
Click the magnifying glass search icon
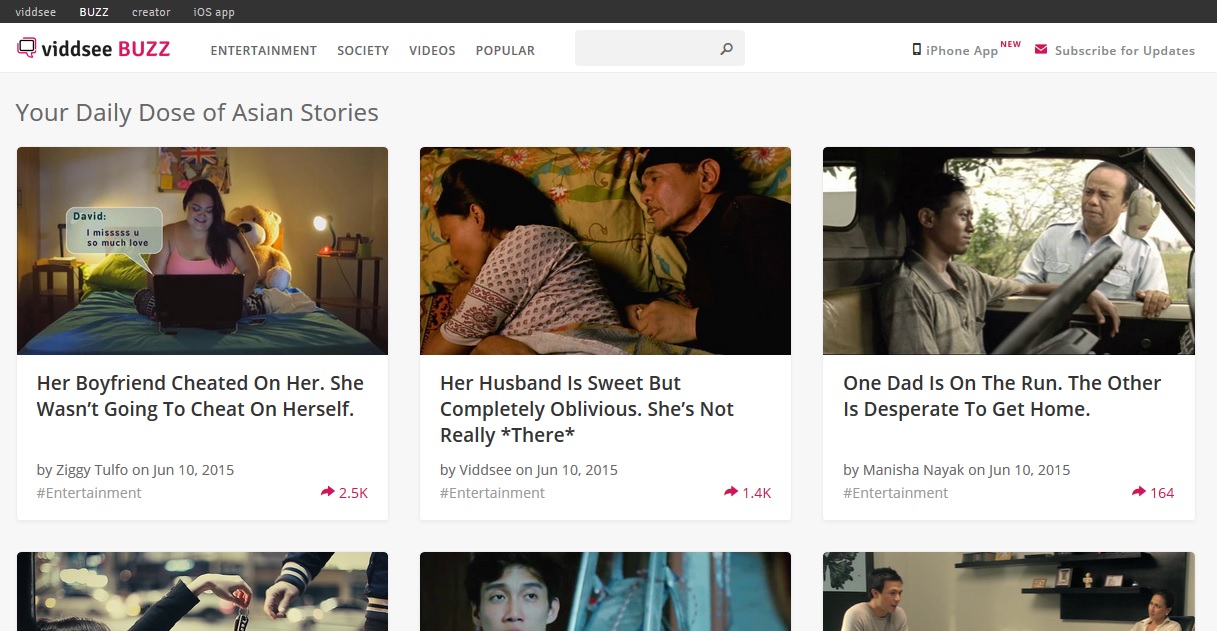726,48
